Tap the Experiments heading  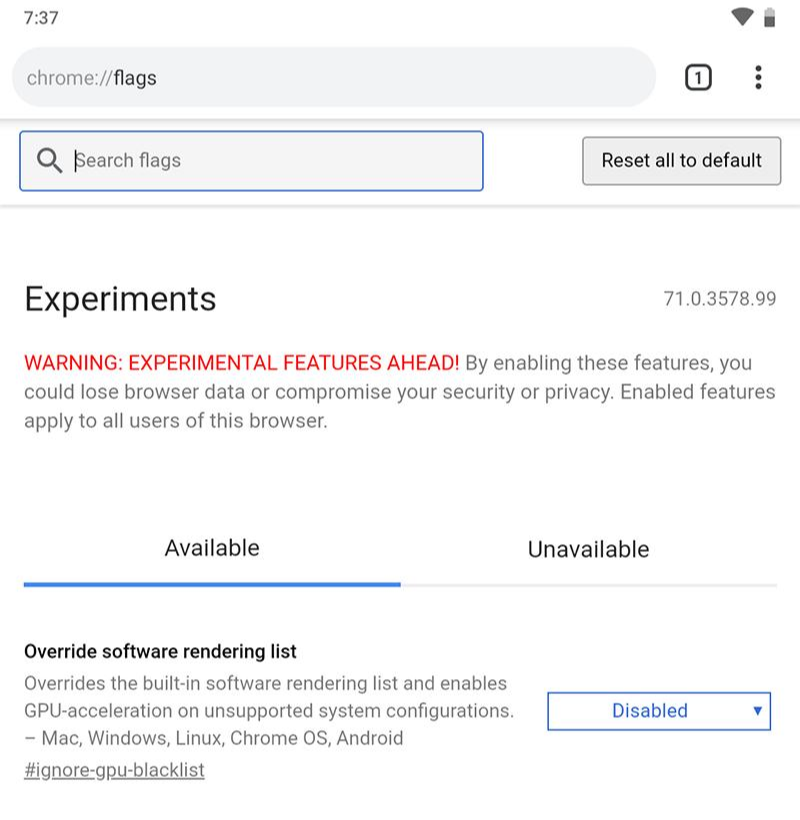120,299
